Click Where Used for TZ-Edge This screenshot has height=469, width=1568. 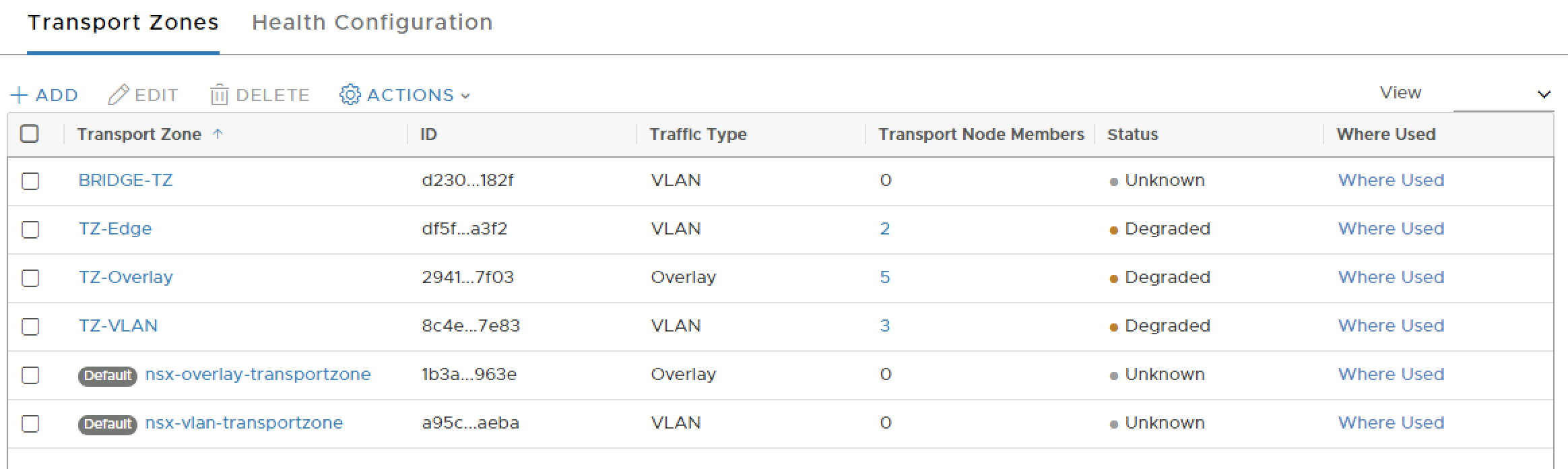point(1391,229)
